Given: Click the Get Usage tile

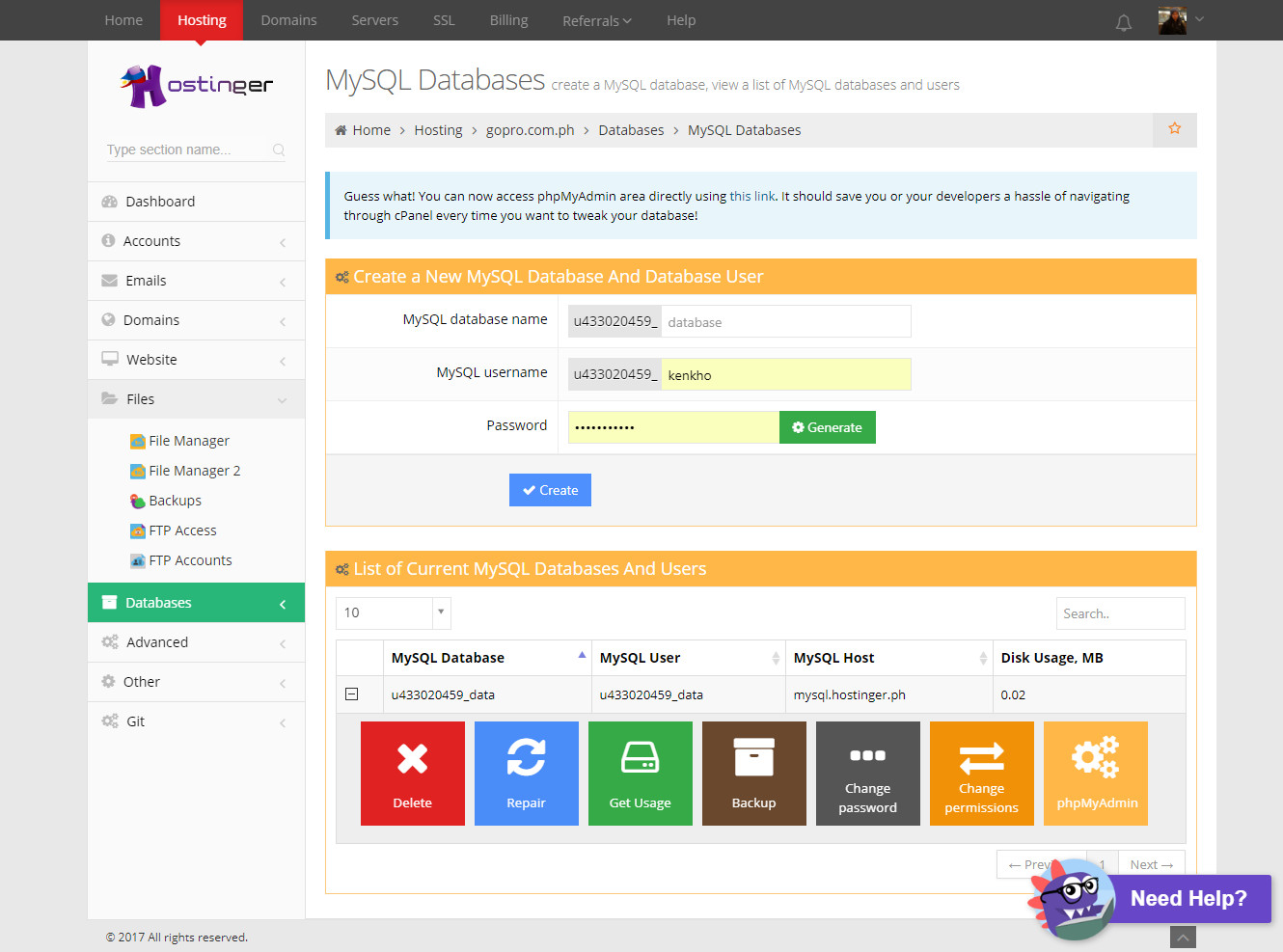Looking at the screenshot, I should point(641,774).
